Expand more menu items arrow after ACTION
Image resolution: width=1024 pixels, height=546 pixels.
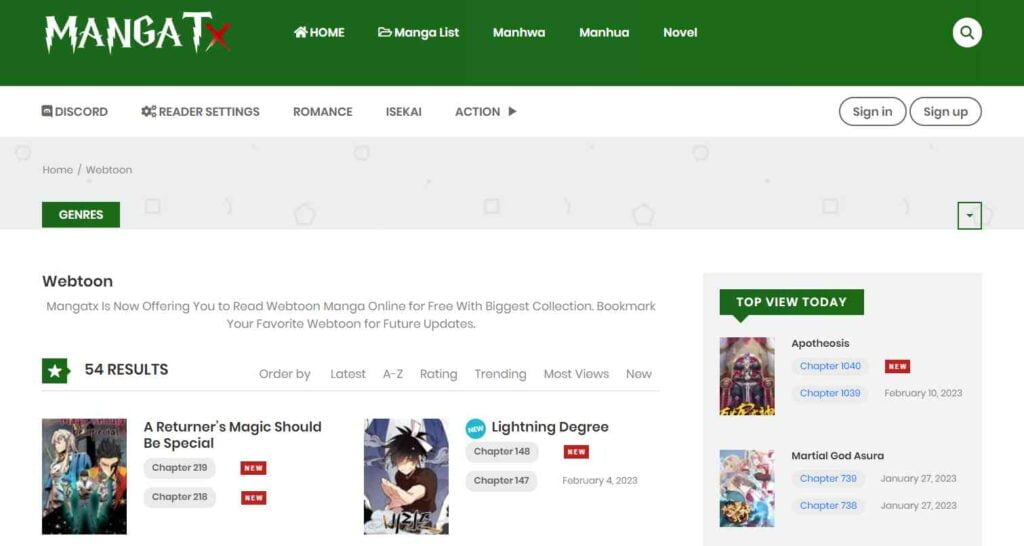click(x=513, y=112)
